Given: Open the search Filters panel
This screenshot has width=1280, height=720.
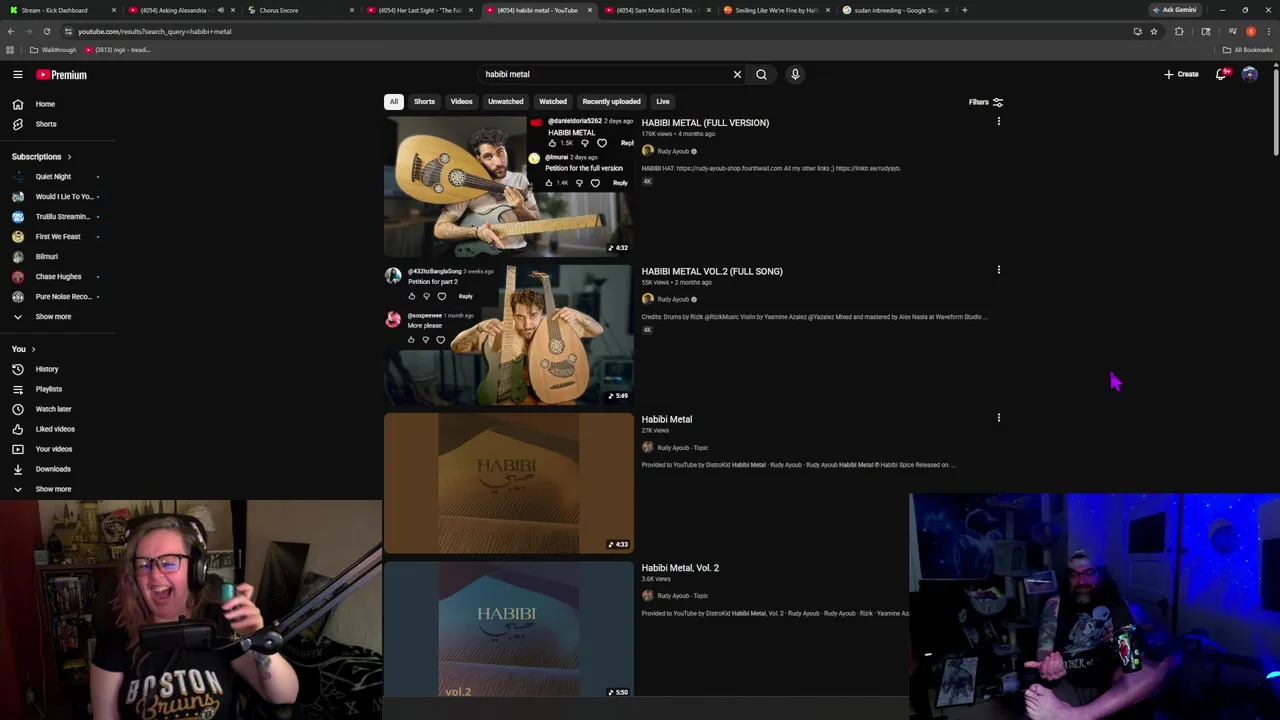Looking at the screenshot, I should pos(986,102).
